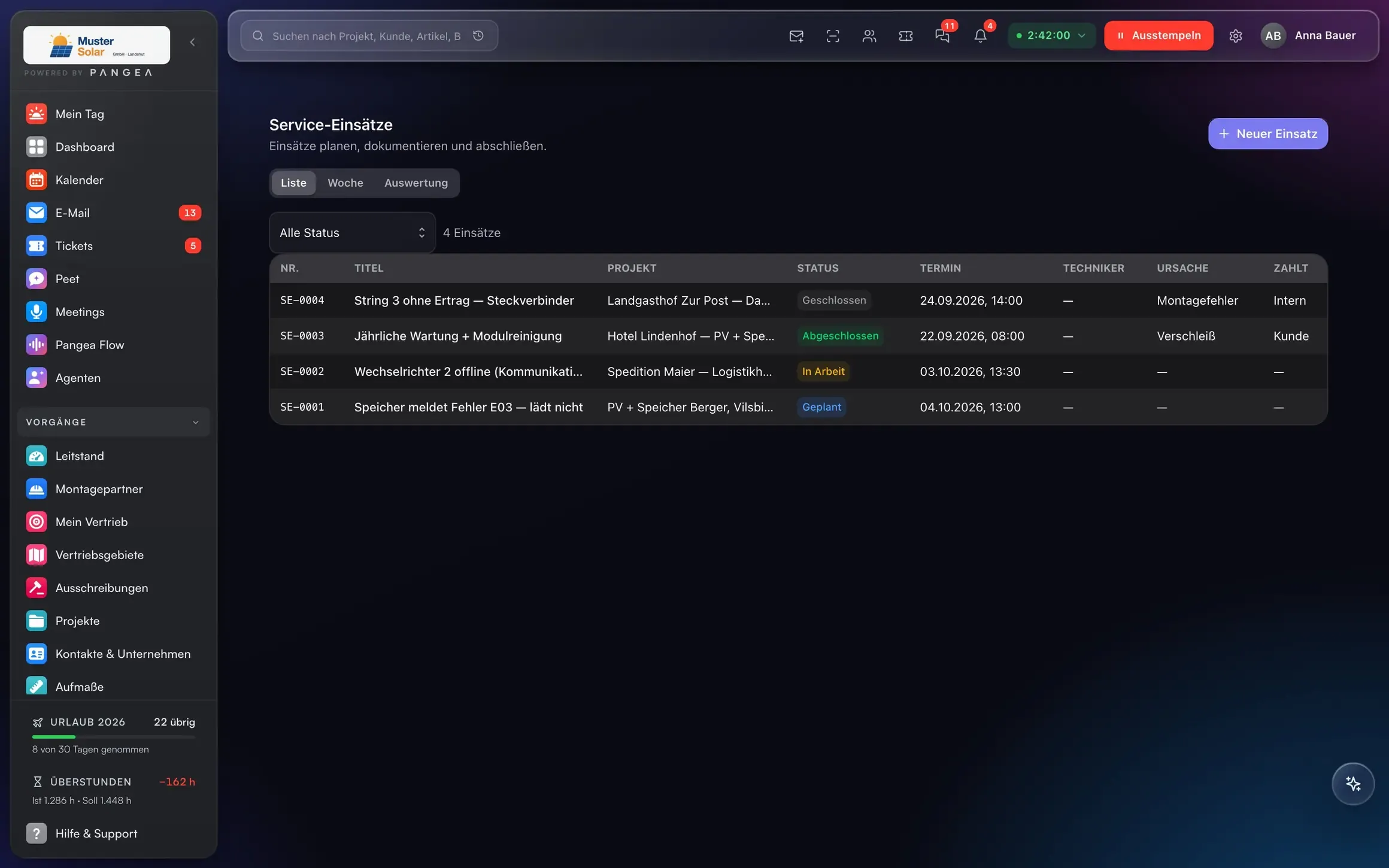Click the Urlaub 2026 progress bar
This screenshot has width=1389, height=868.
coord(114,736)
